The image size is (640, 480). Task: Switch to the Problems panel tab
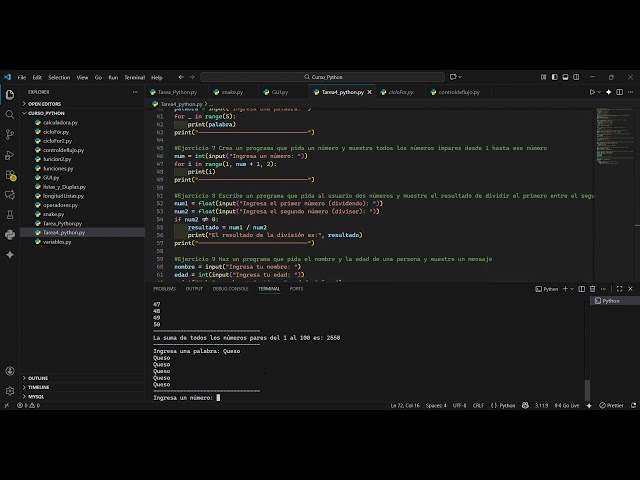pos(164,289)
